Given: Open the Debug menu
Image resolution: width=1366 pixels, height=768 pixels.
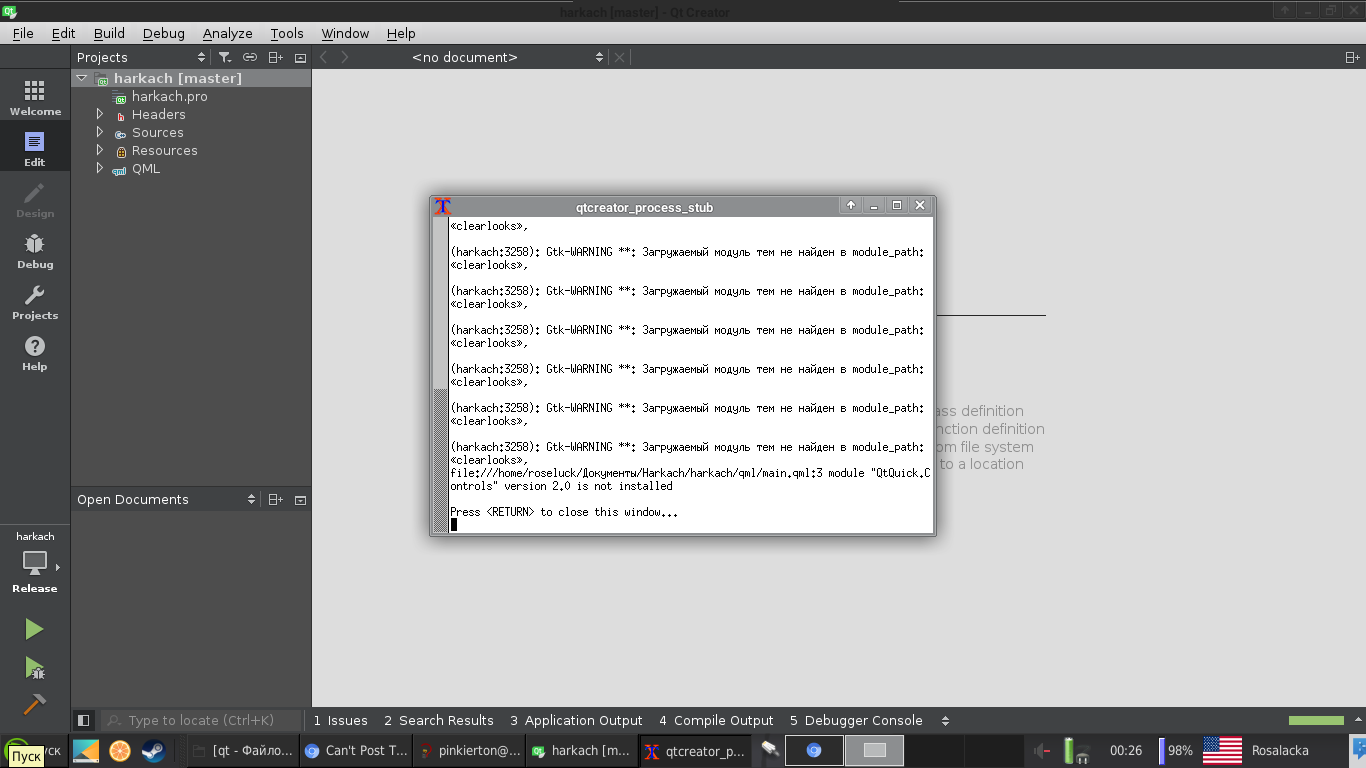Looking at the screenshot, I should [164, 33].
